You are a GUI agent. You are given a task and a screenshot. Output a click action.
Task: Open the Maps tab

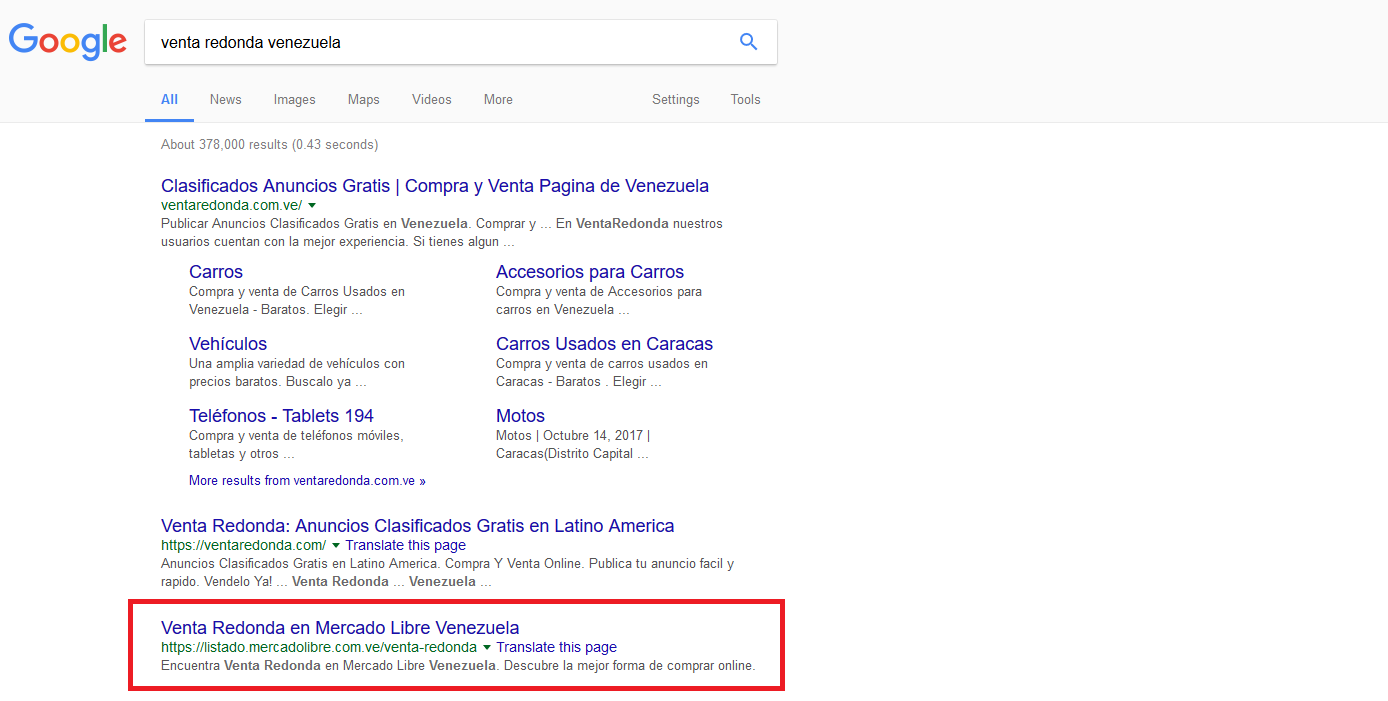tap(364, 100)
